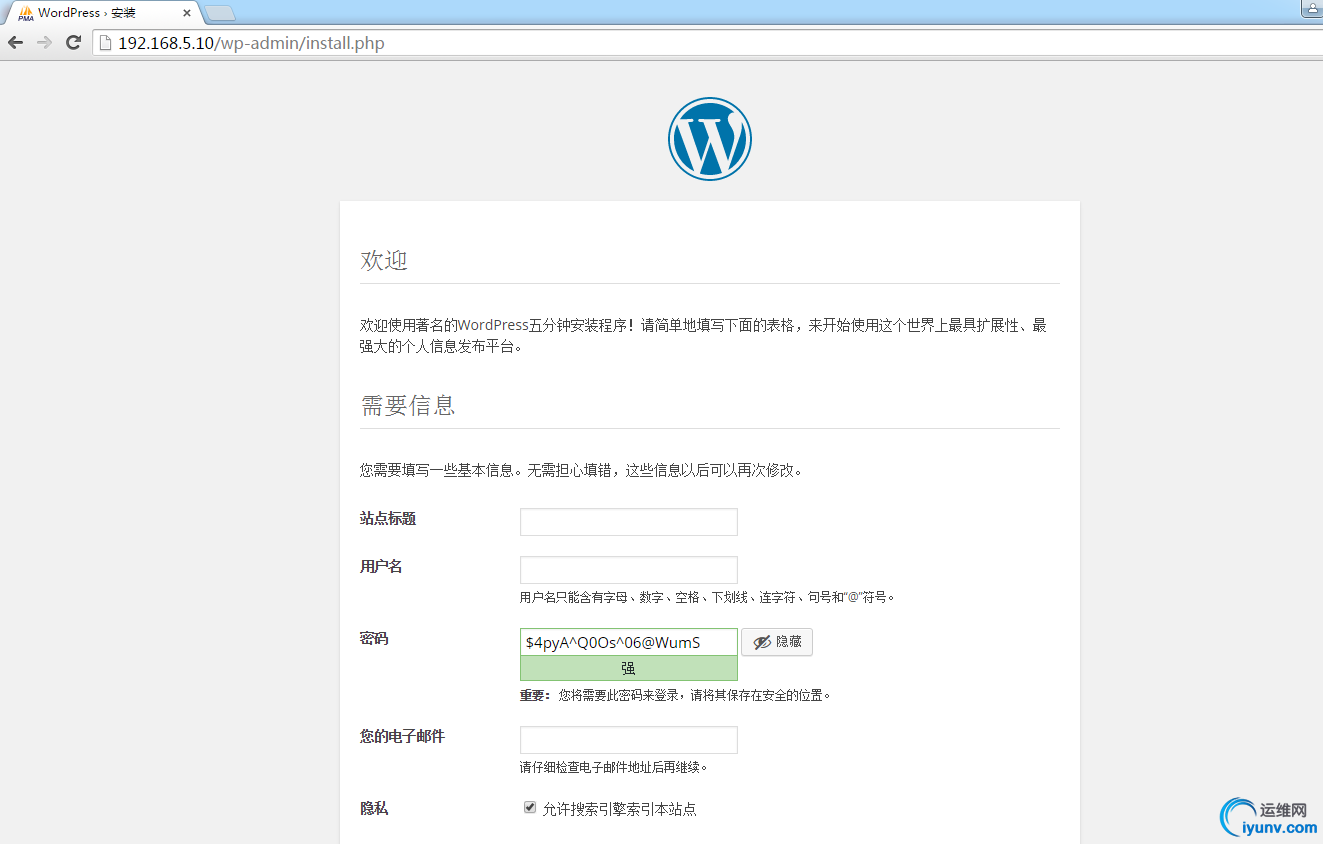This screenshot has width=1323, height=844.
Task: Click the 重要 password warning text
Action: [676, 695]
